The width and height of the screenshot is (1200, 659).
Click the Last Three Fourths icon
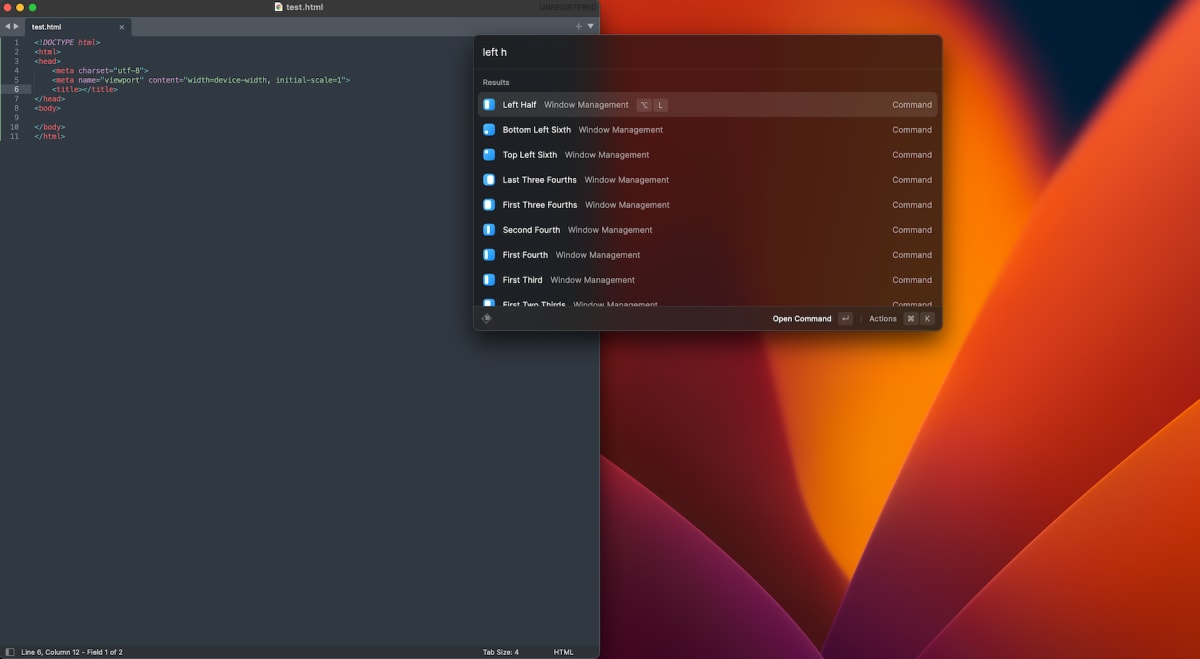pyautogui.click(x=489, y=180)
